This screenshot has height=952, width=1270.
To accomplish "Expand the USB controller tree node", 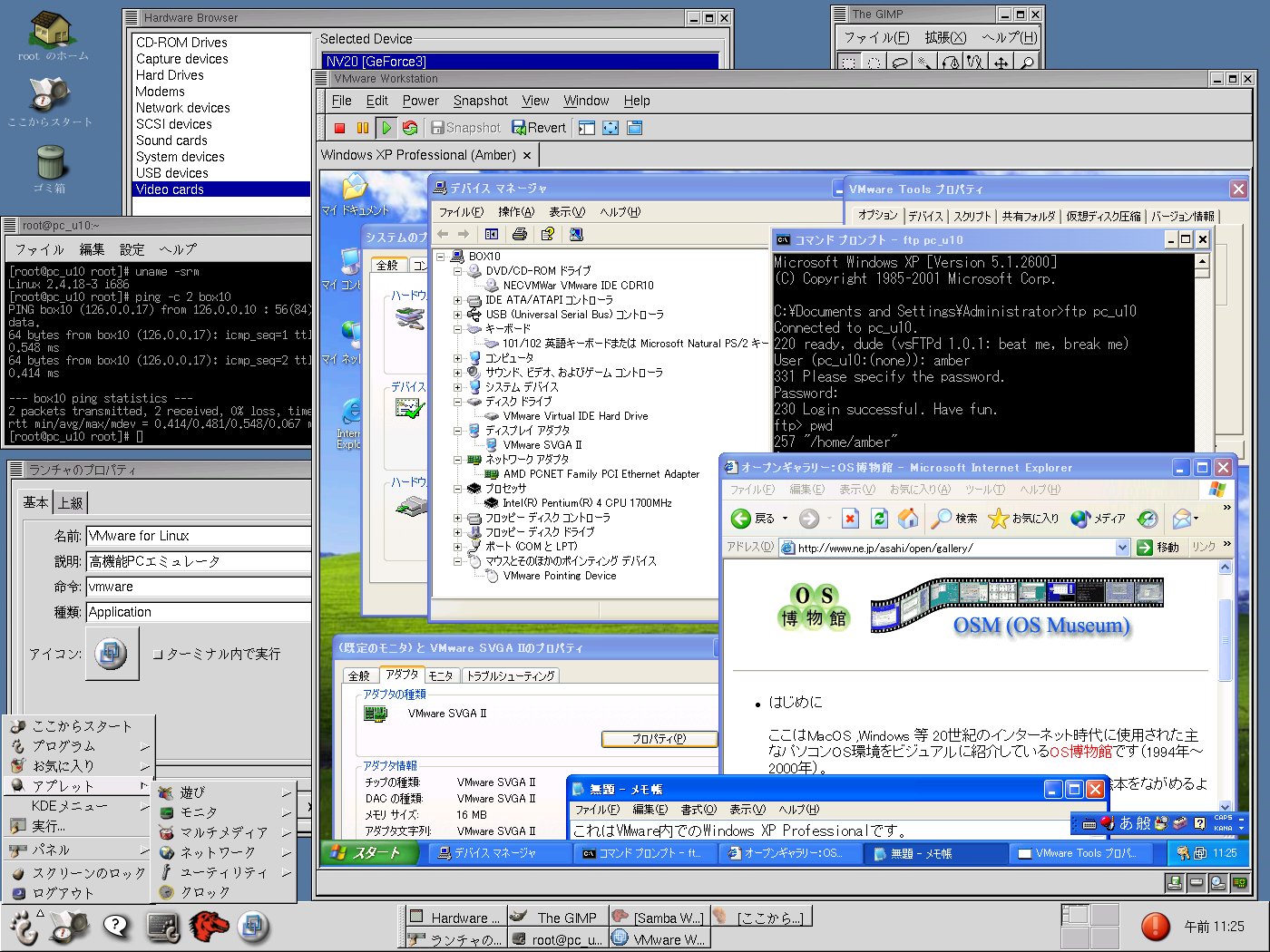I will coord(458,315).
